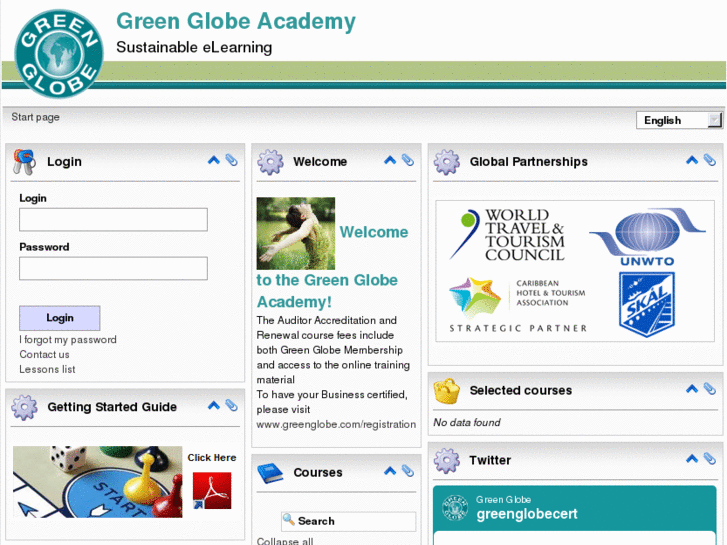Image resolution: width=727 pixels, height=545 pixels.
Task: Click the Collapse all link in Courses
Action: (285, 541)
